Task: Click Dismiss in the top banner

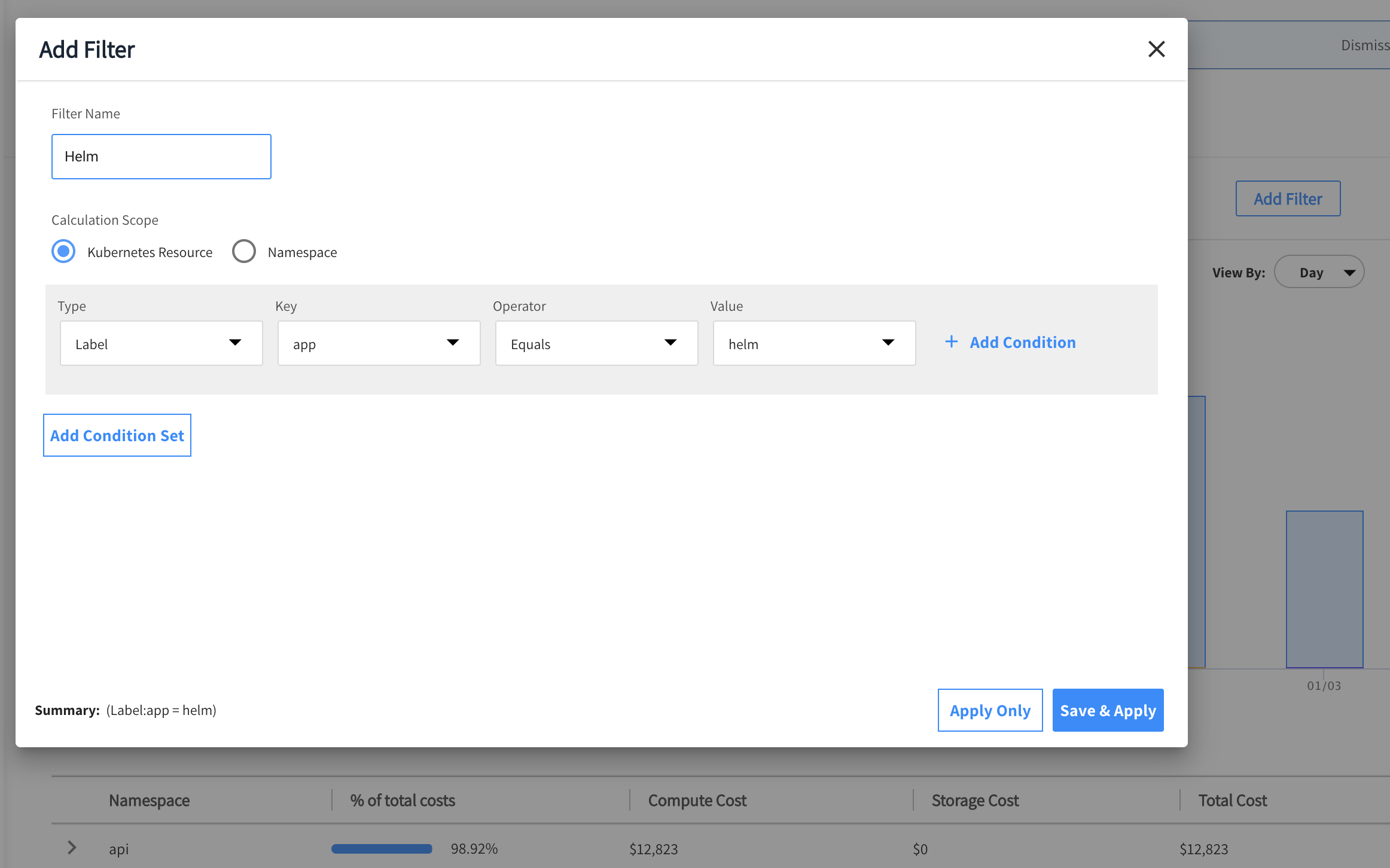Action: (x=1364, y=45)
